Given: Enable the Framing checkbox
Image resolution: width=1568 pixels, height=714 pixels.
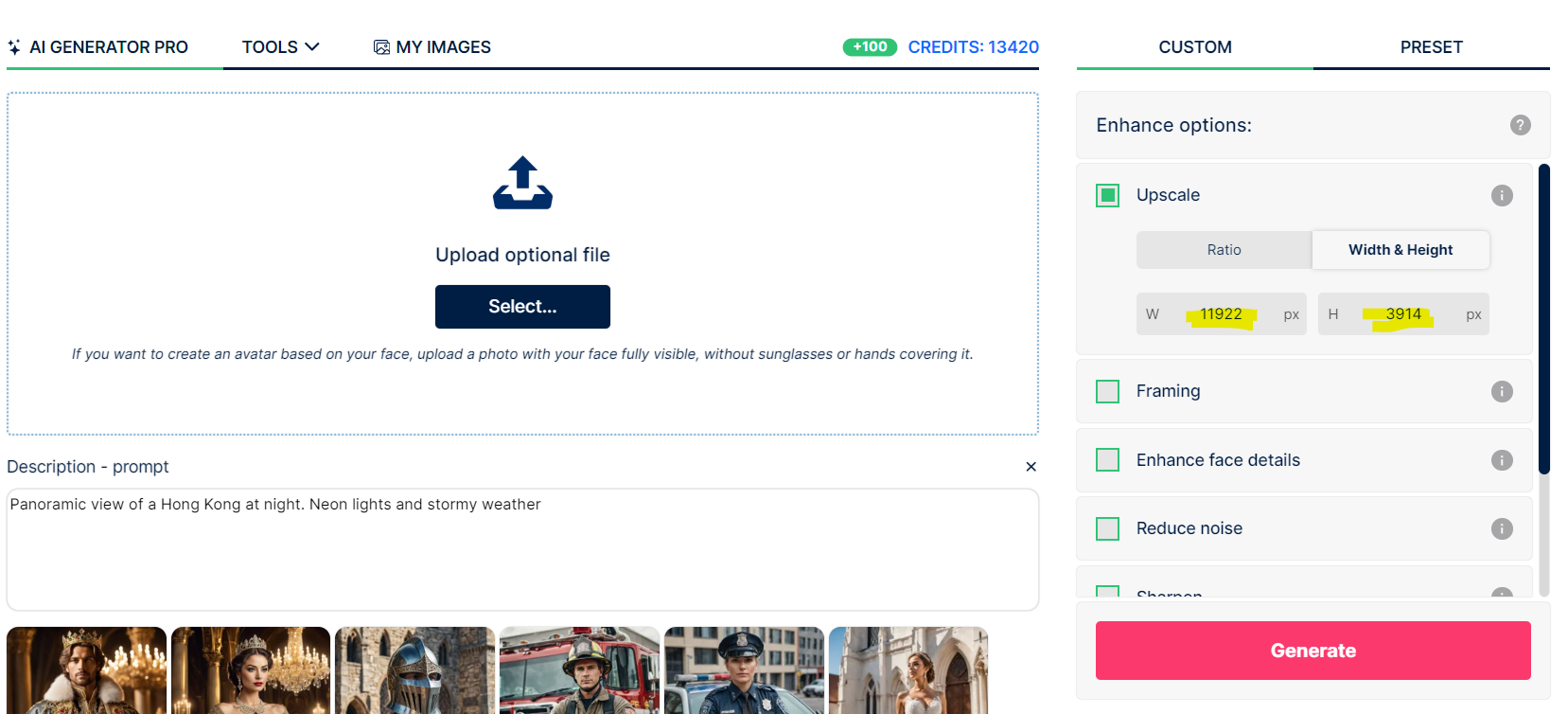Looking at the screenshot, I should 1107,391.
